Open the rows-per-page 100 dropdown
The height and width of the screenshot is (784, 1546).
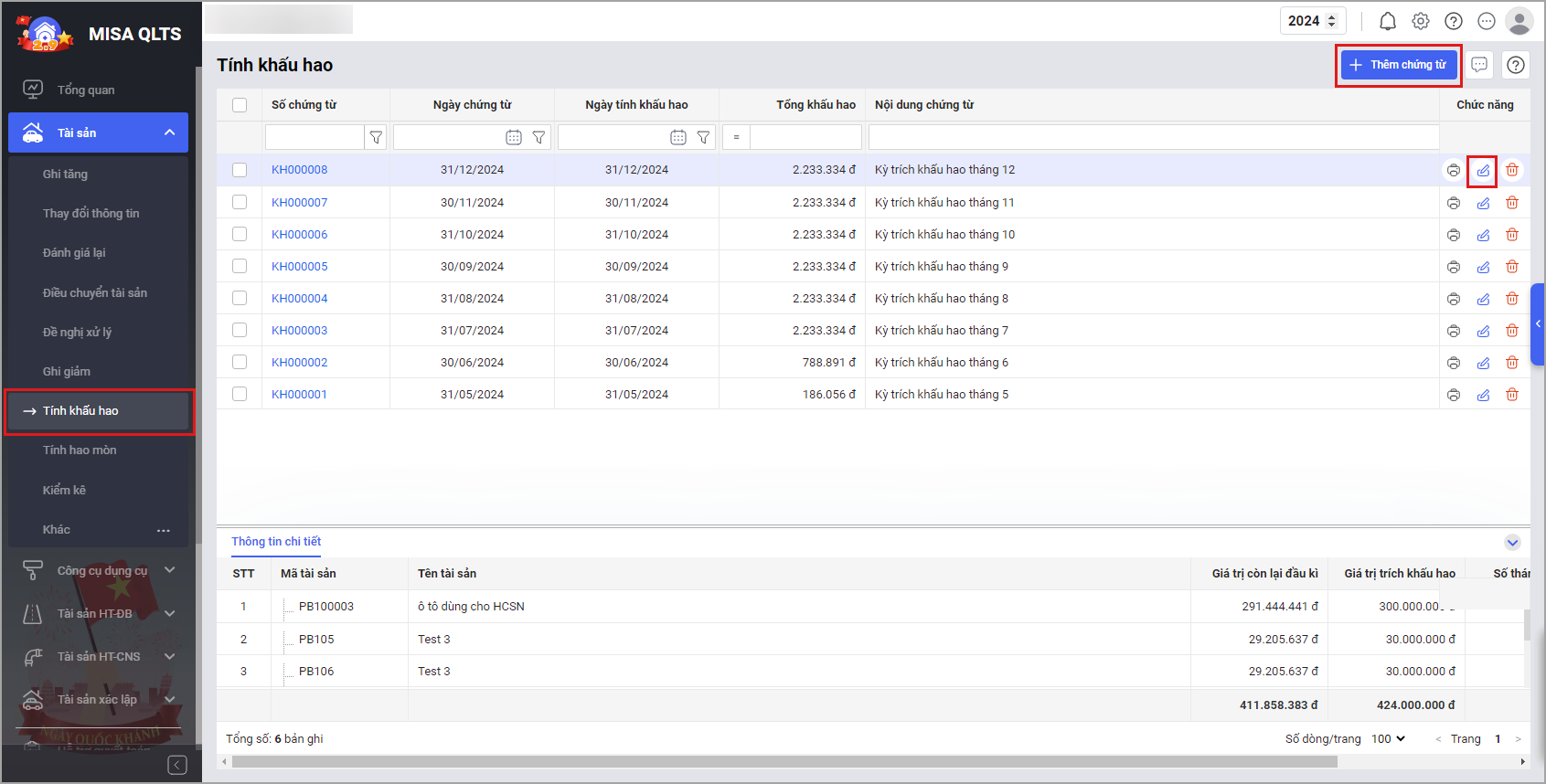(x=1388, y=738)
